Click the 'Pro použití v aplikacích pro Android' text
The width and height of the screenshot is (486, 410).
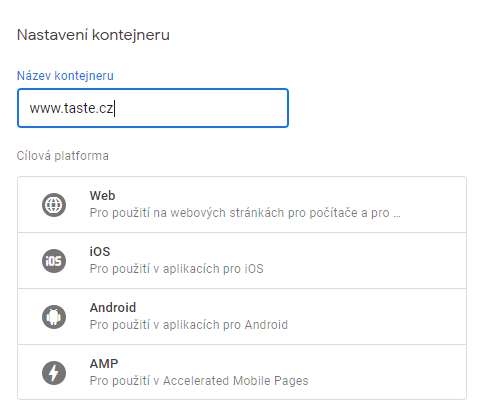pyautogui.click(x=189, y=325)
